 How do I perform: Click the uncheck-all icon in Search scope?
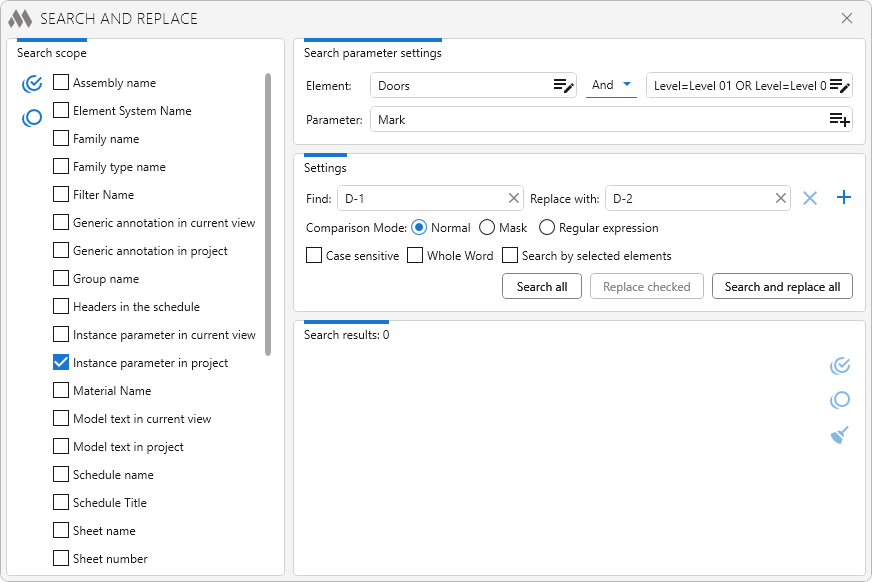(32, 118)
